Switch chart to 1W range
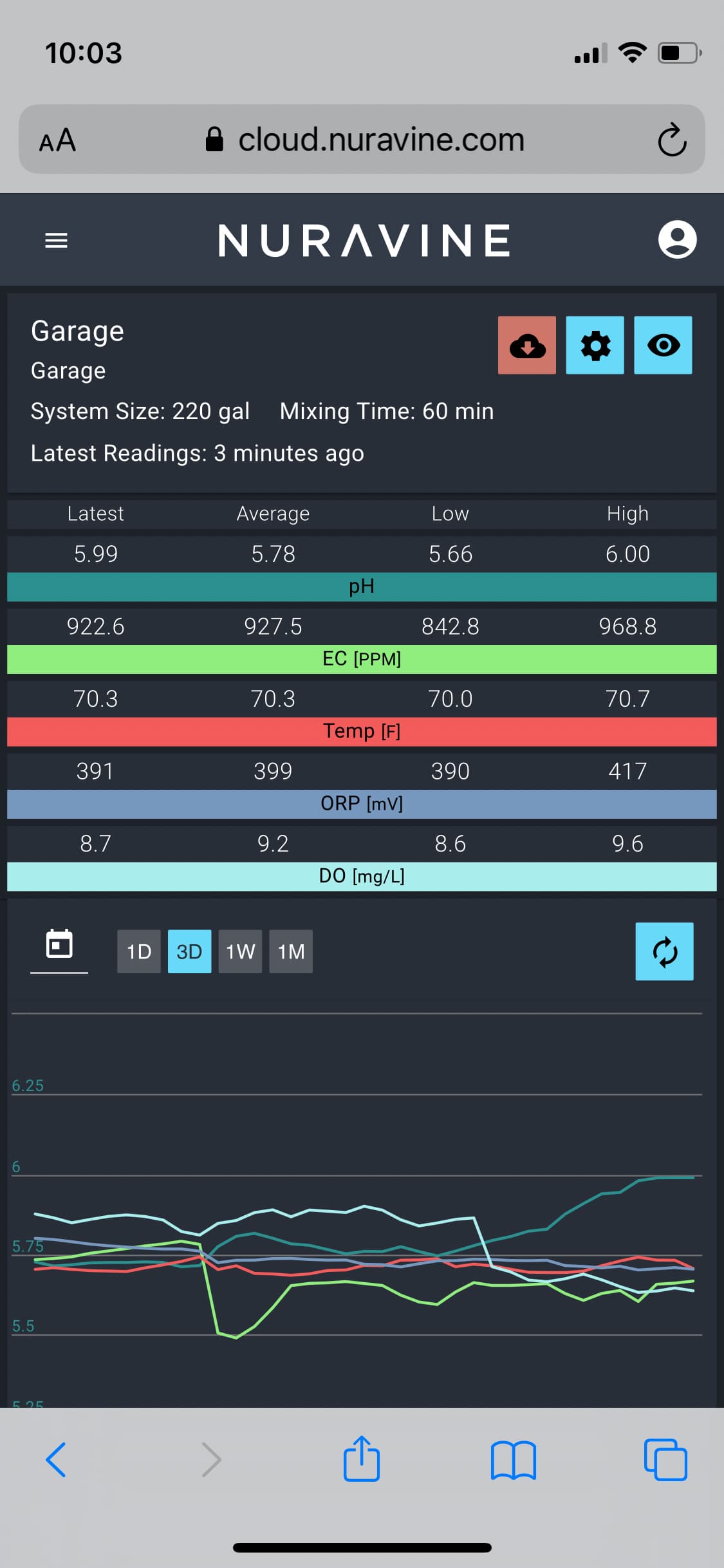Screen dimensions: 724x1568 coord(240,951)
